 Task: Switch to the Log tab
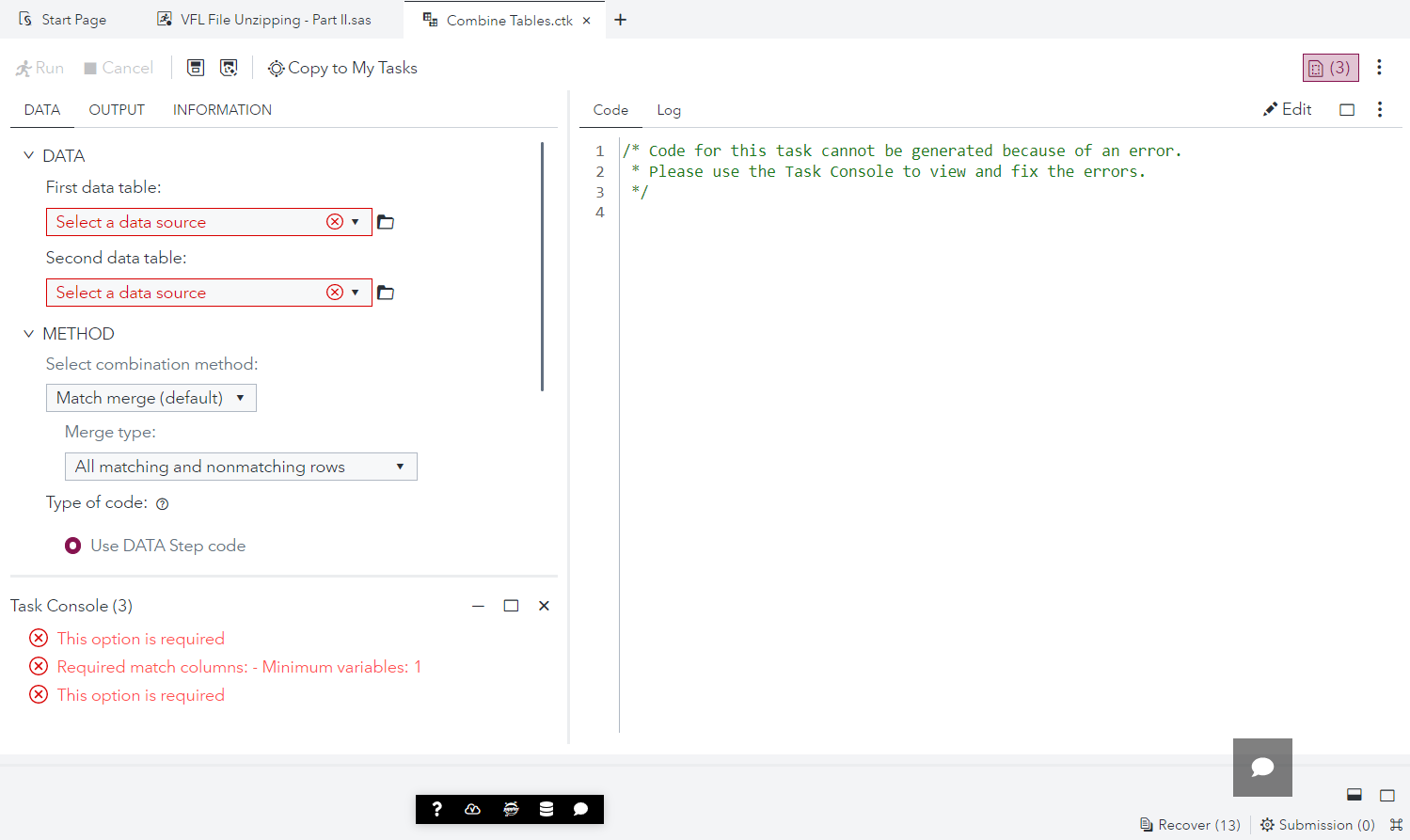668,110
